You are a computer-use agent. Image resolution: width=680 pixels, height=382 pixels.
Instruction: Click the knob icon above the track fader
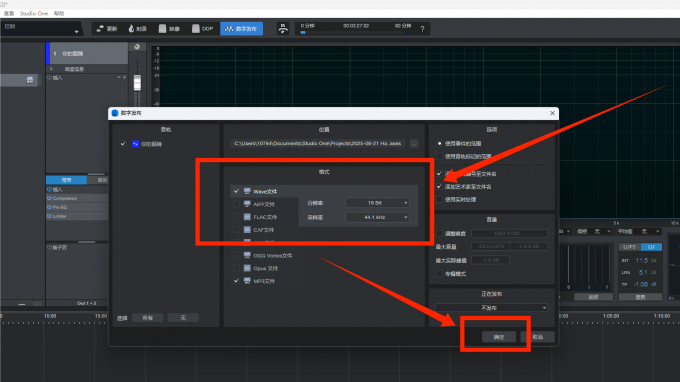137,47
